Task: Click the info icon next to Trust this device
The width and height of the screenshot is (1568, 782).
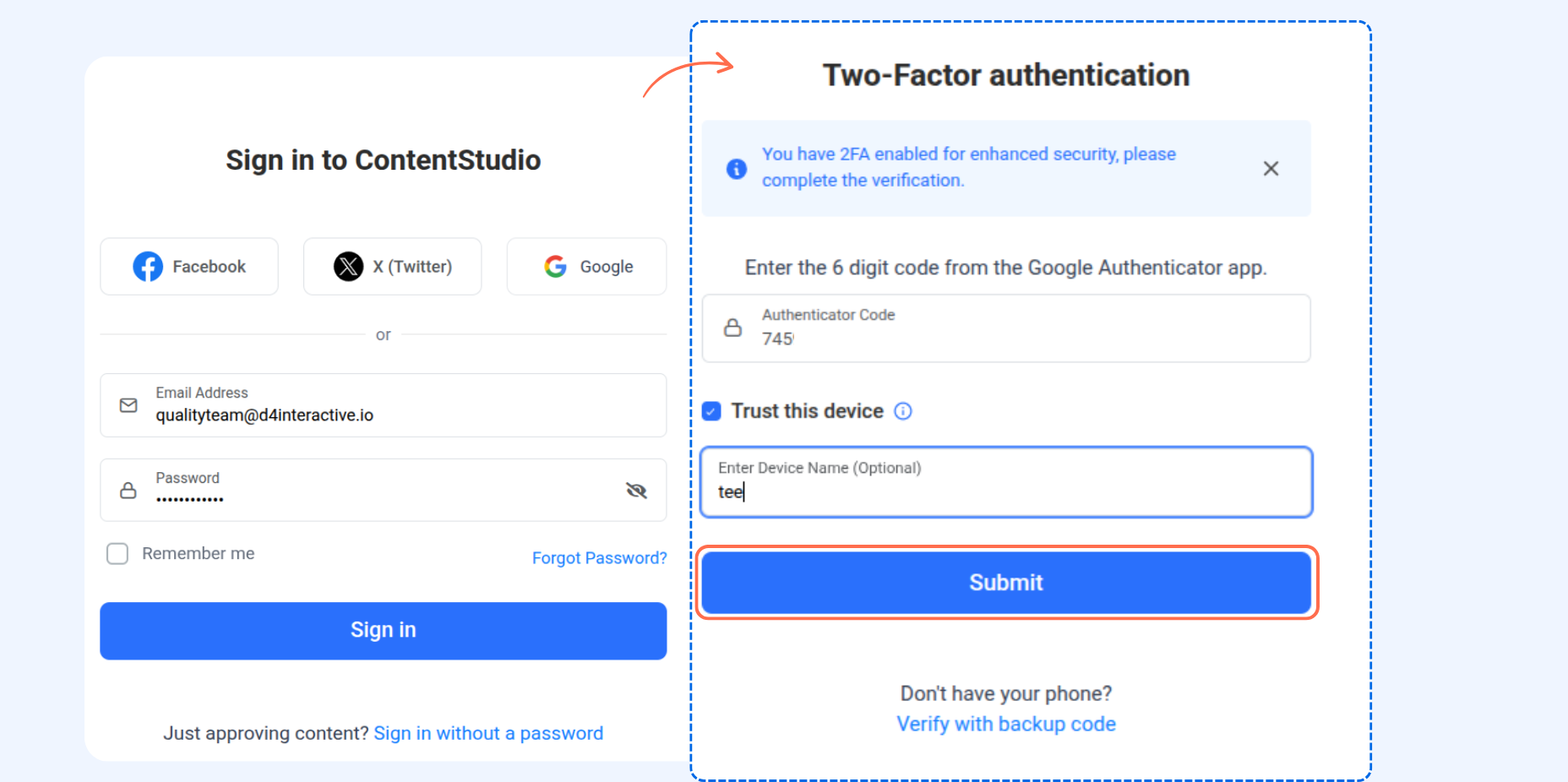Action: point(903,411)
